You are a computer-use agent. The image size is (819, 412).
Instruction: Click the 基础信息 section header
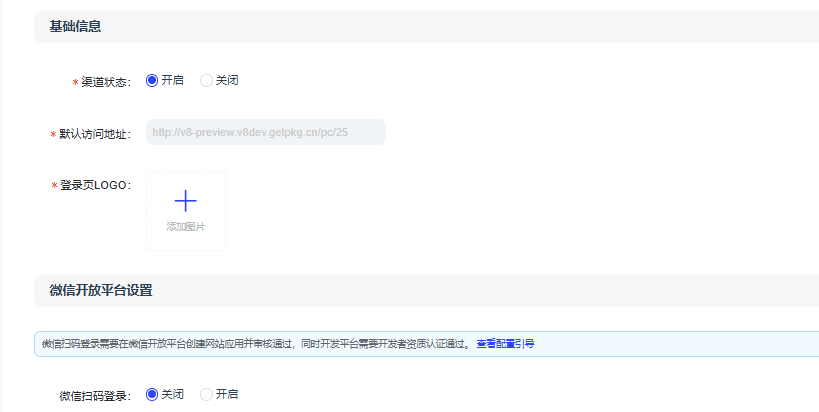coord(75,26)
